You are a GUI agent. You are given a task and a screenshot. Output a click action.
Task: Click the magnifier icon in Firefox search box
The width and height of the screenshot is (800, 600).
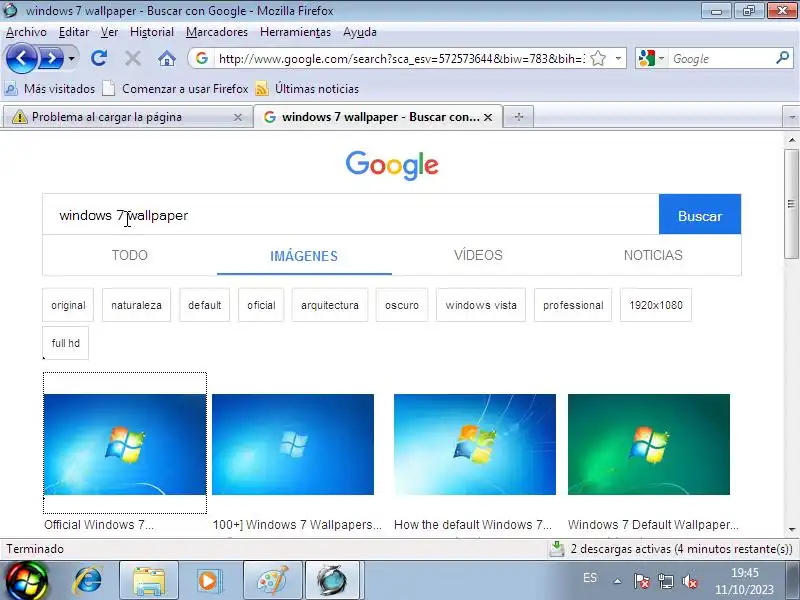tap(782, 58)
